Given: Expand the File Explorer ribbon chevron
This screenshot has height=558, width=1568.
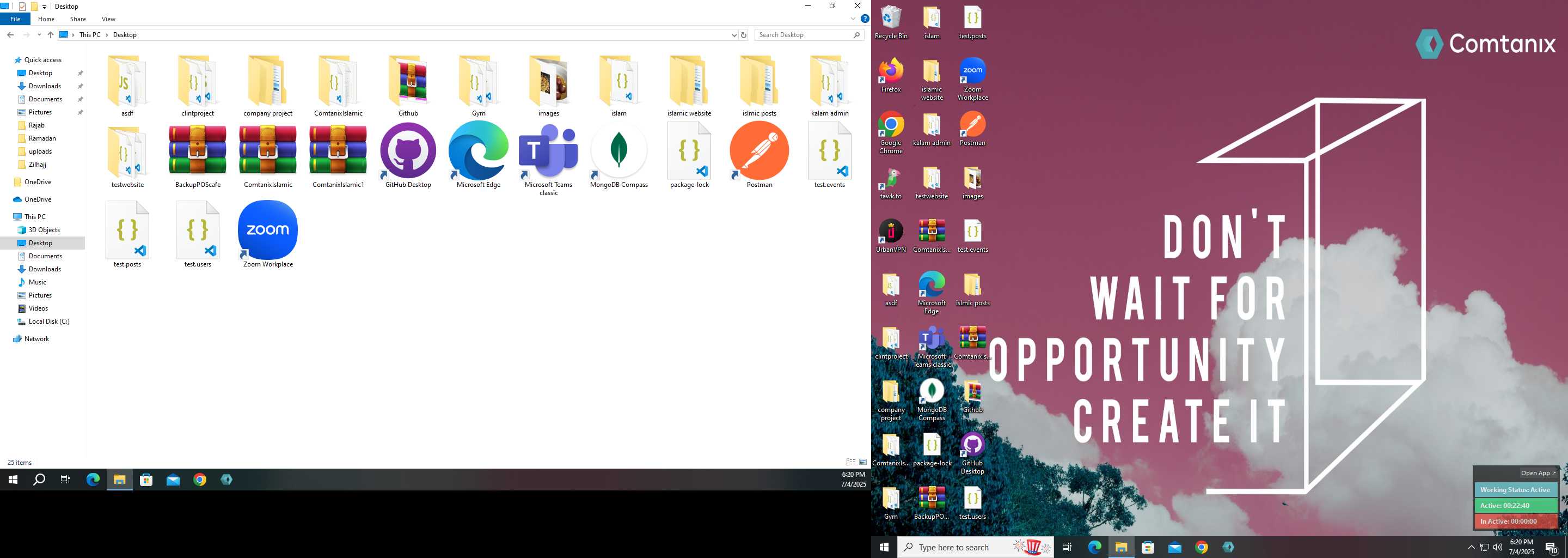Looking at the screenshot, I should point(853,19).
